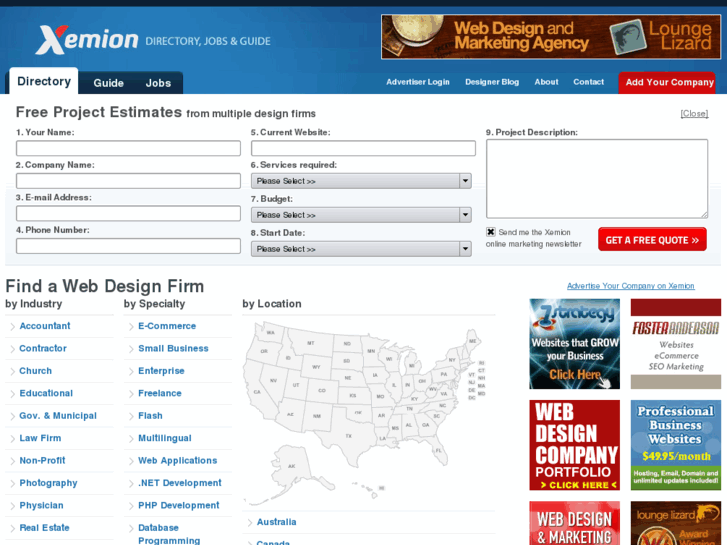Click Get a Free Quote button
Image resolution: width=727 pixels, height=545 pixels.
(x=652, y=239)
